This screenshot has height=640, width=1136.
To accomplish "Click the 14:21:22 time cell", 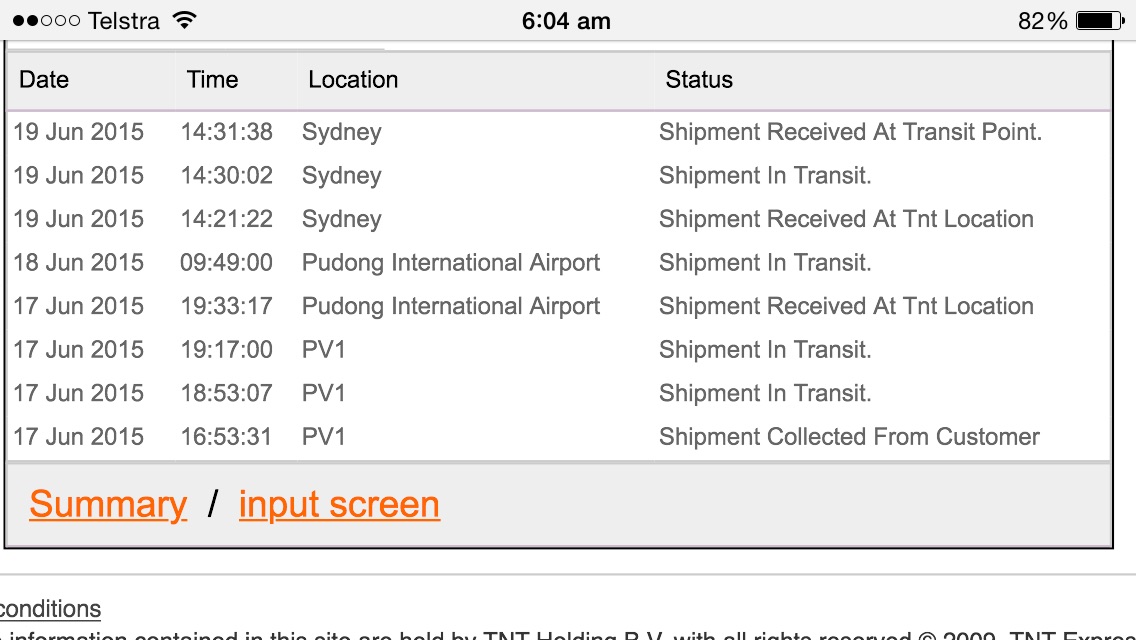I will (x=226, y=219).
